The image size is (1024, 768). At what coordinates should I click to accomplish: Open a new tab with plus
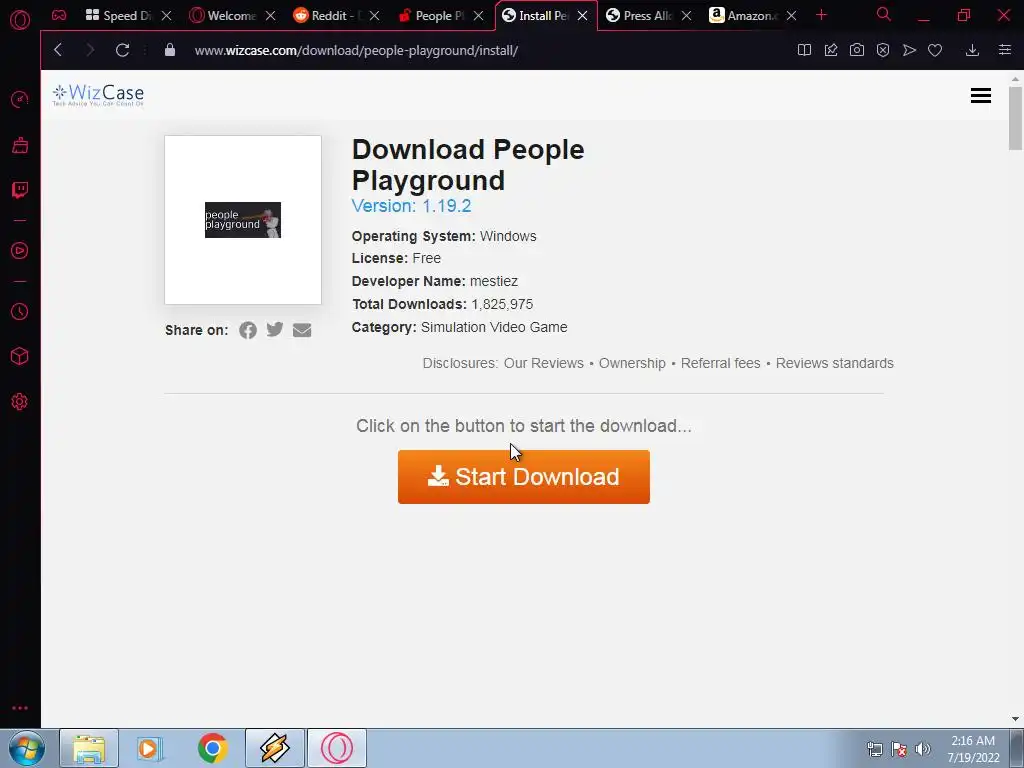coord(822,15)
